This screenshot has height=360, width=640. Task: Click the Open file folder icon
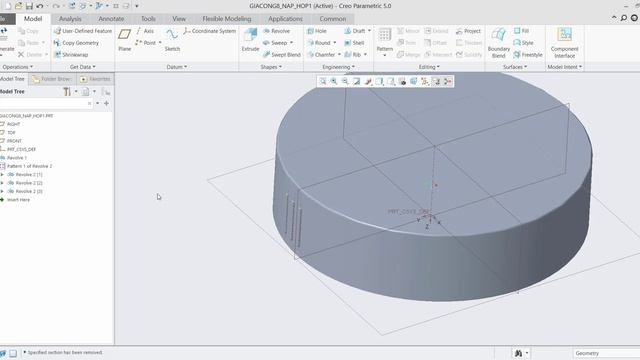coord(18,6)
